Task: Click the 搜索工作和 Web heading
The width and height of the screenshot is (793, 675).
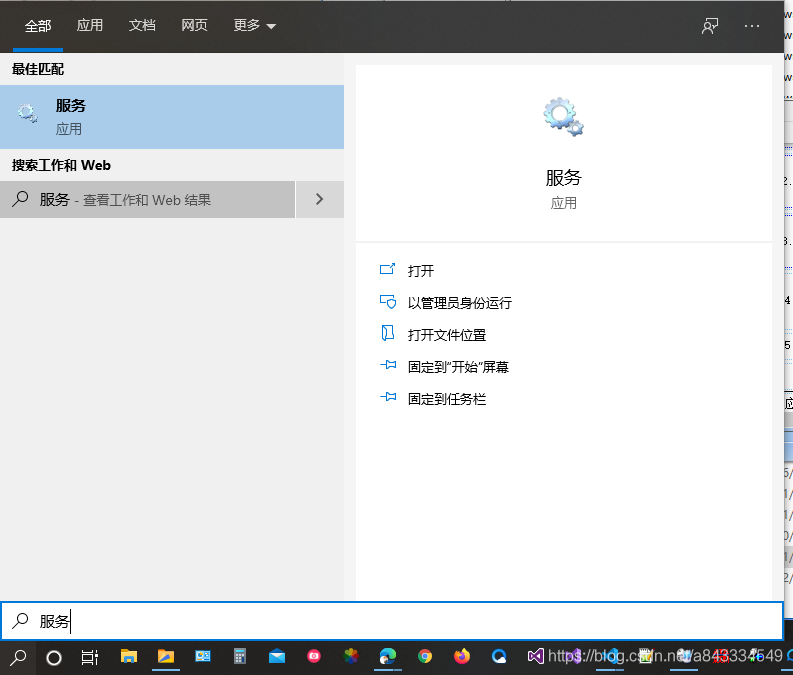Action: (61, 165)
